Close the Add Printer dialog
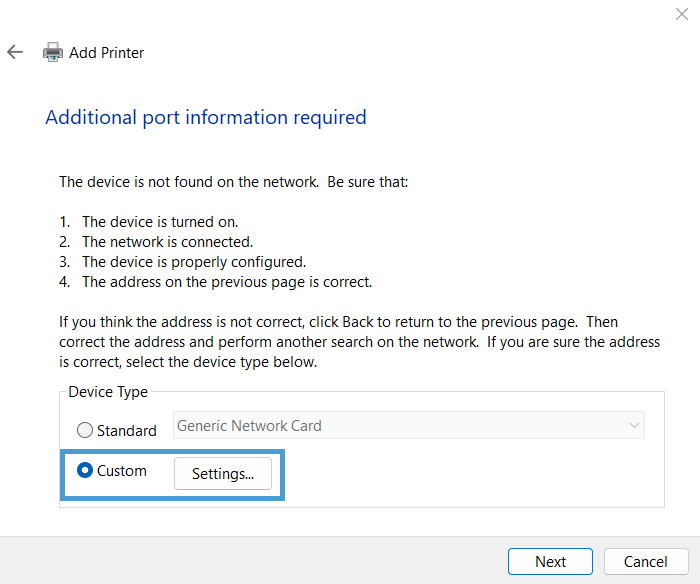The image size is (700, 584). click(x=681, y=14)
